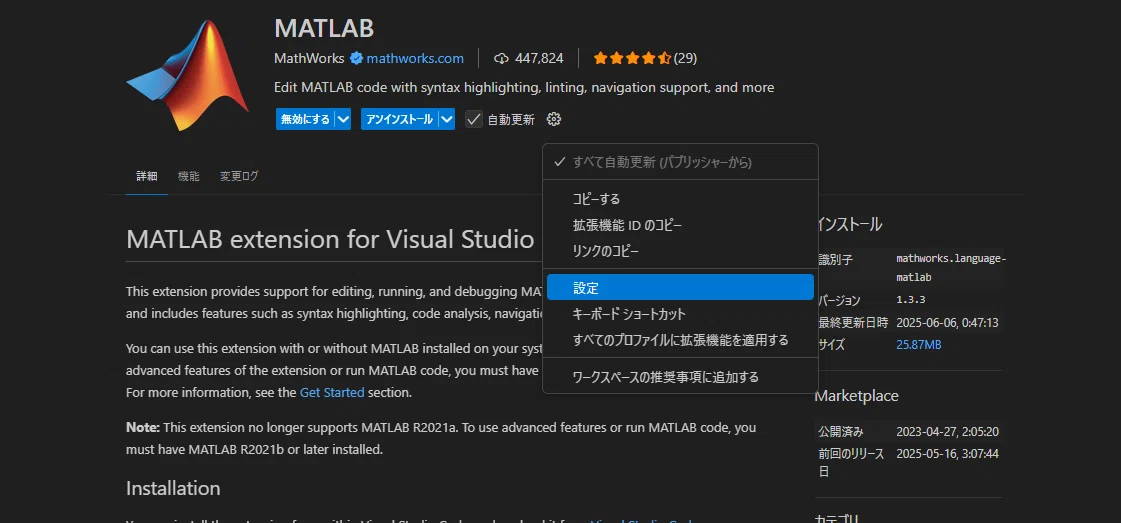Click the bold Note: text

click(143, 427)
